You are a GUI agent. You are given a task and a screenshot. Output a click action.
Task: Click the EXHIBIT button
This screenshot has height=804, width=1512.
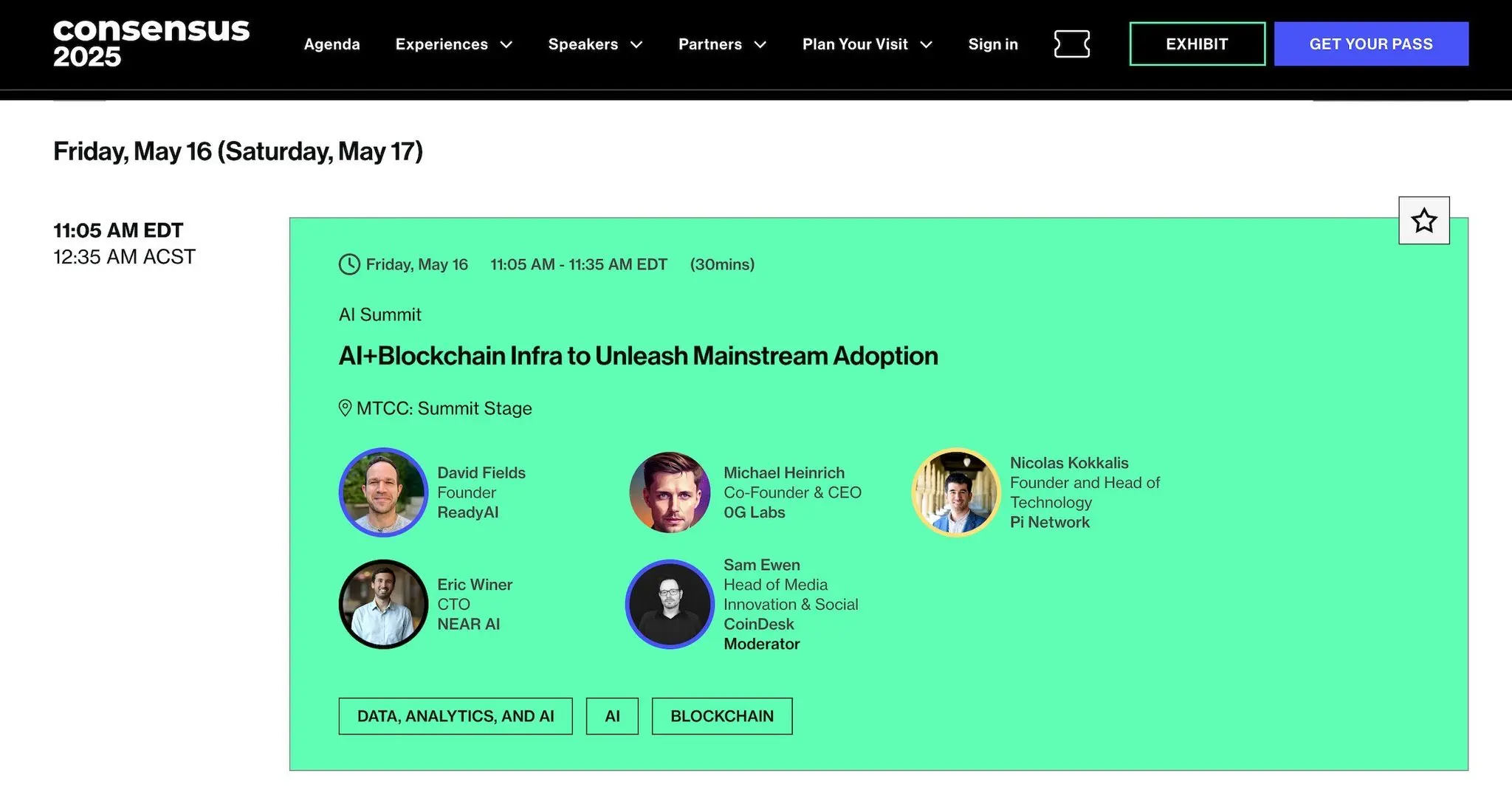click(x=1197, y=44)
